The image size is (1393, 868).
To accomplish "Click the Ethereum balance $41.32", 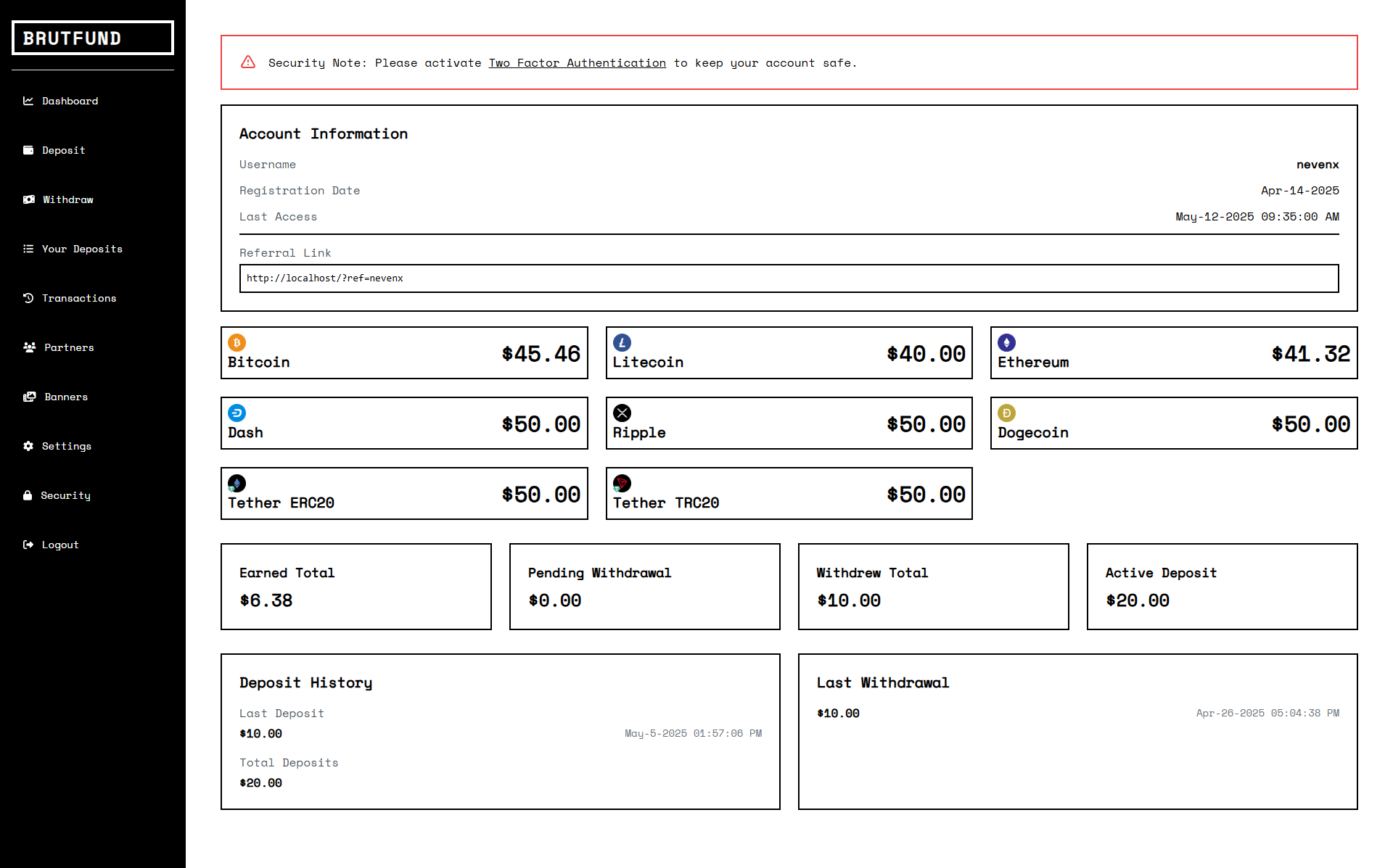I will point(1310,354).
